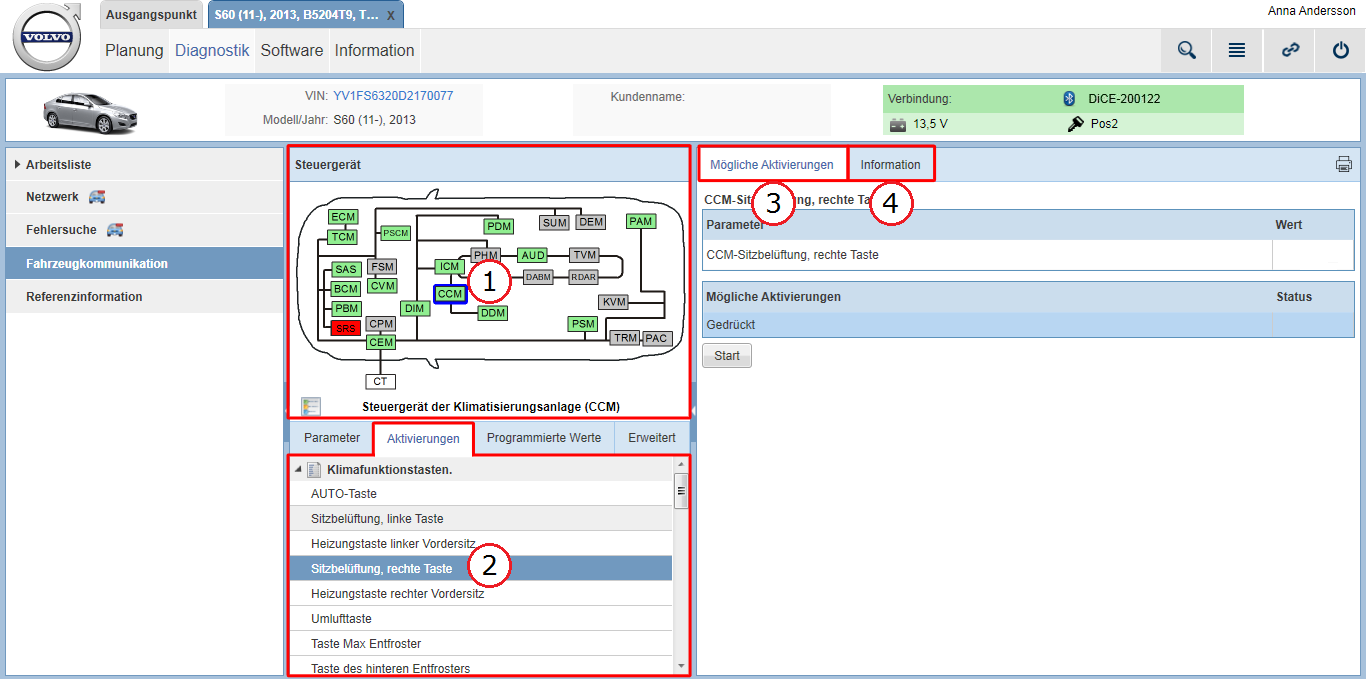Screen dimensions: 1366x679
Task: Select the KVM control unit in diagram
Action: [614, 302]
